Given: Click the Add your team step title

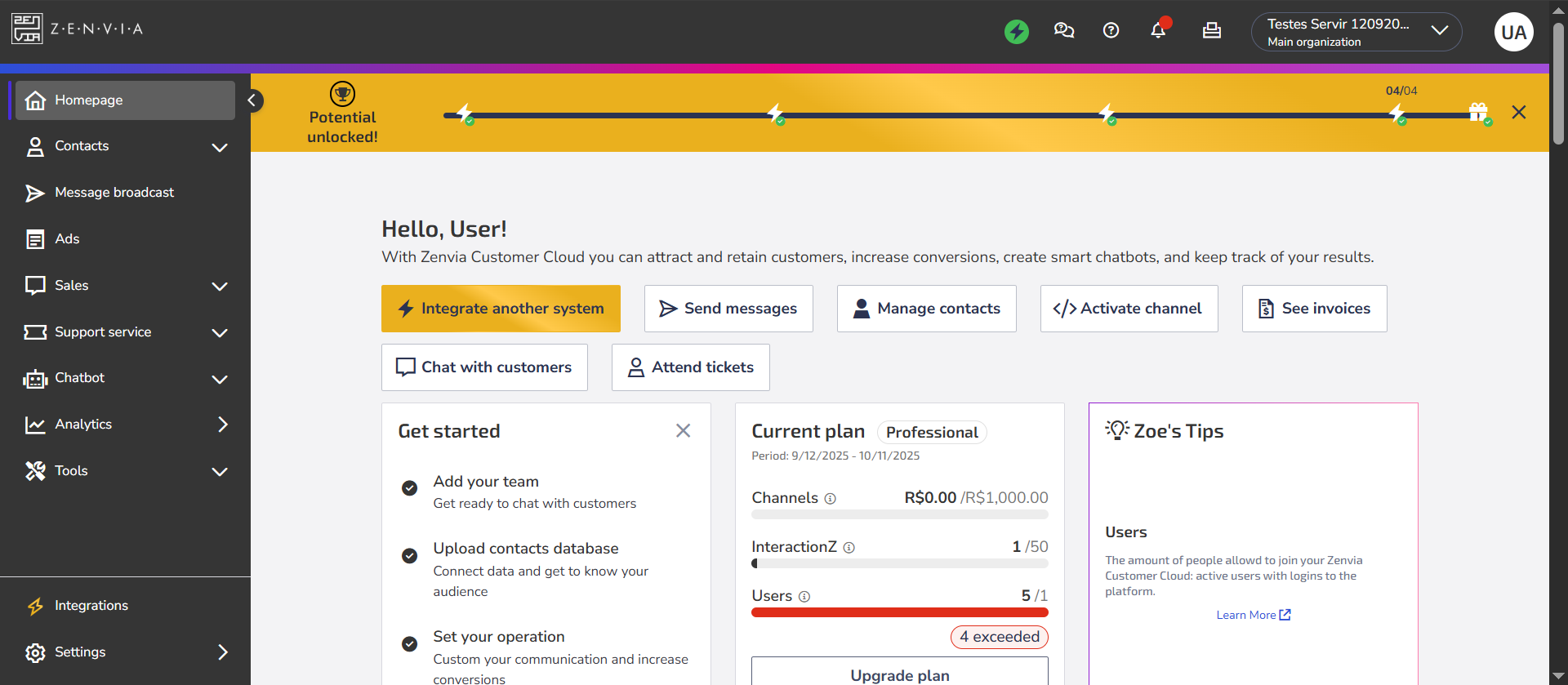Looking at the screenshot, I should tap(486, 482).
